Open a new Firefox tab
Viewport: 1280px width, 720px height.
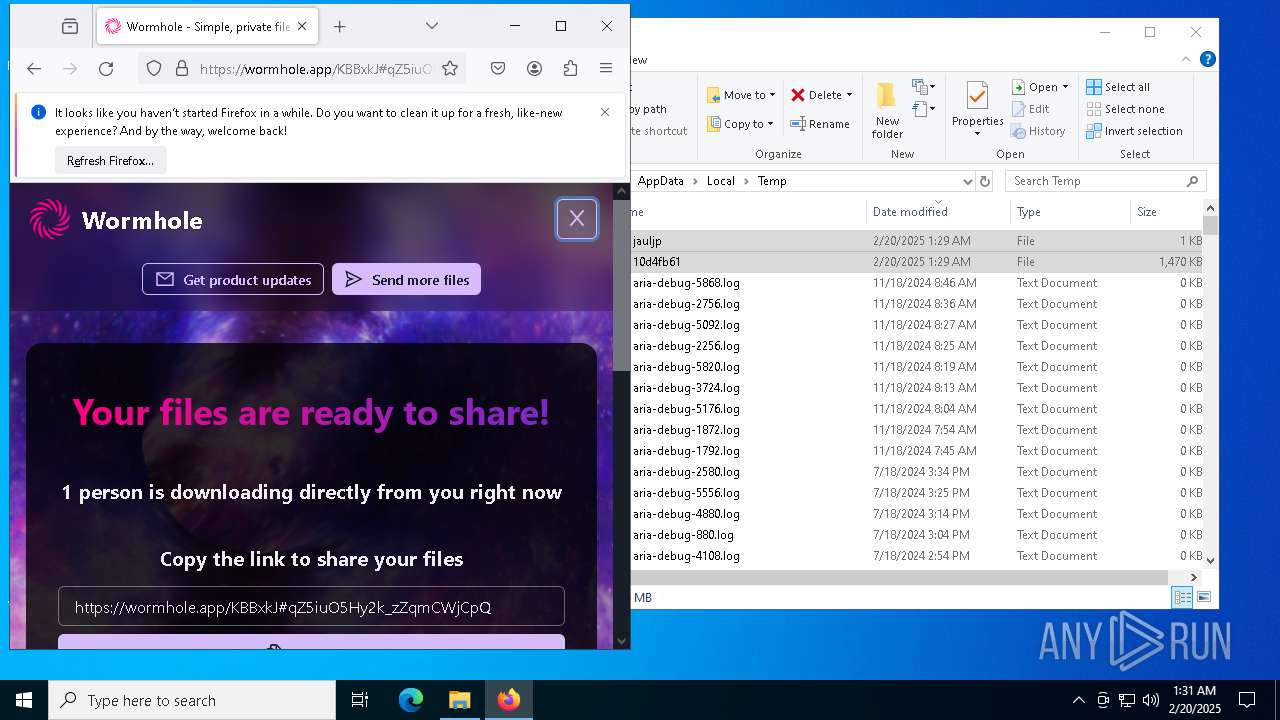tap(339, 27)
